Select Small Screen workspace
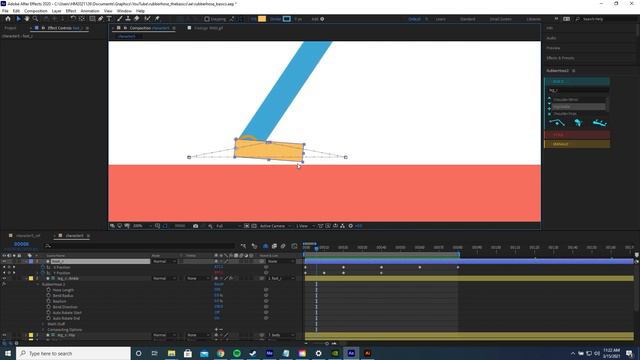Image resolution: width=640 pixels, height=360 pixels. (x=500, y=19)
